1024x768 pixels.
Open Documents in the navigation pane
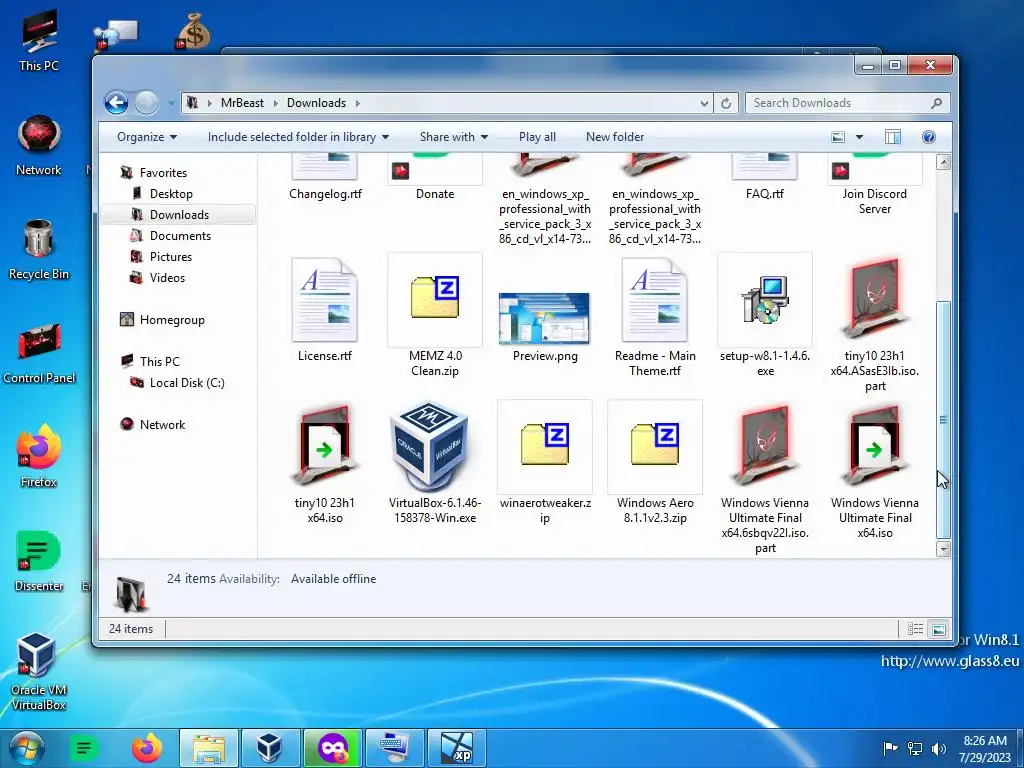180,236
